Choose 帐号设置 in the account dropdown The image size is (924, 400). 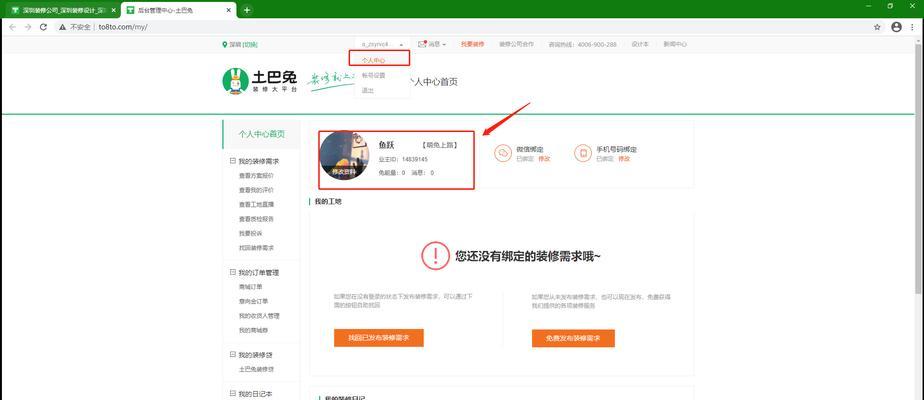point(373,75)
